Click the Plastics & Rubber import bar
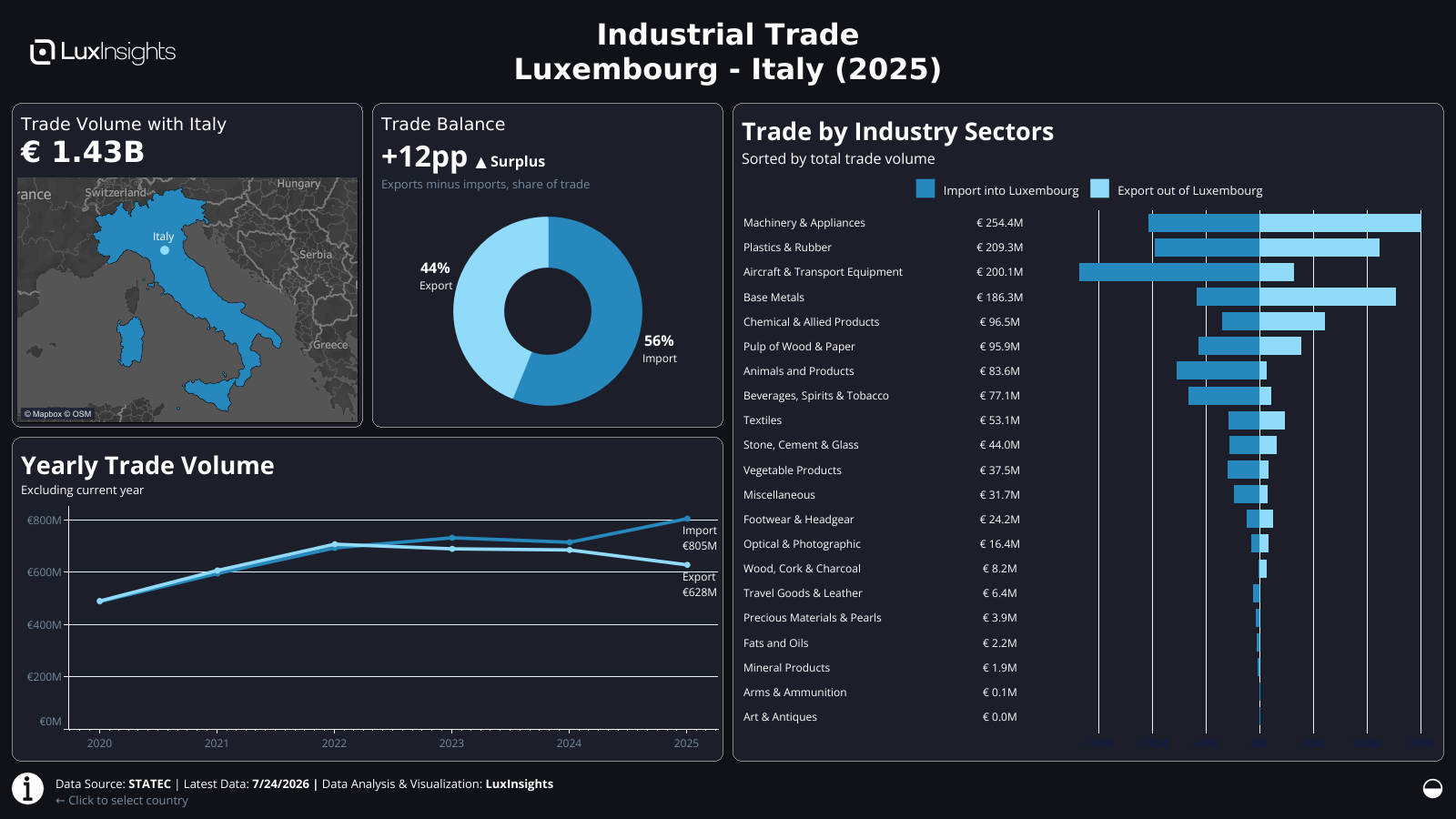This screenshot has height=819, width=1456. pyautogui.click(x=1207, y=248)
